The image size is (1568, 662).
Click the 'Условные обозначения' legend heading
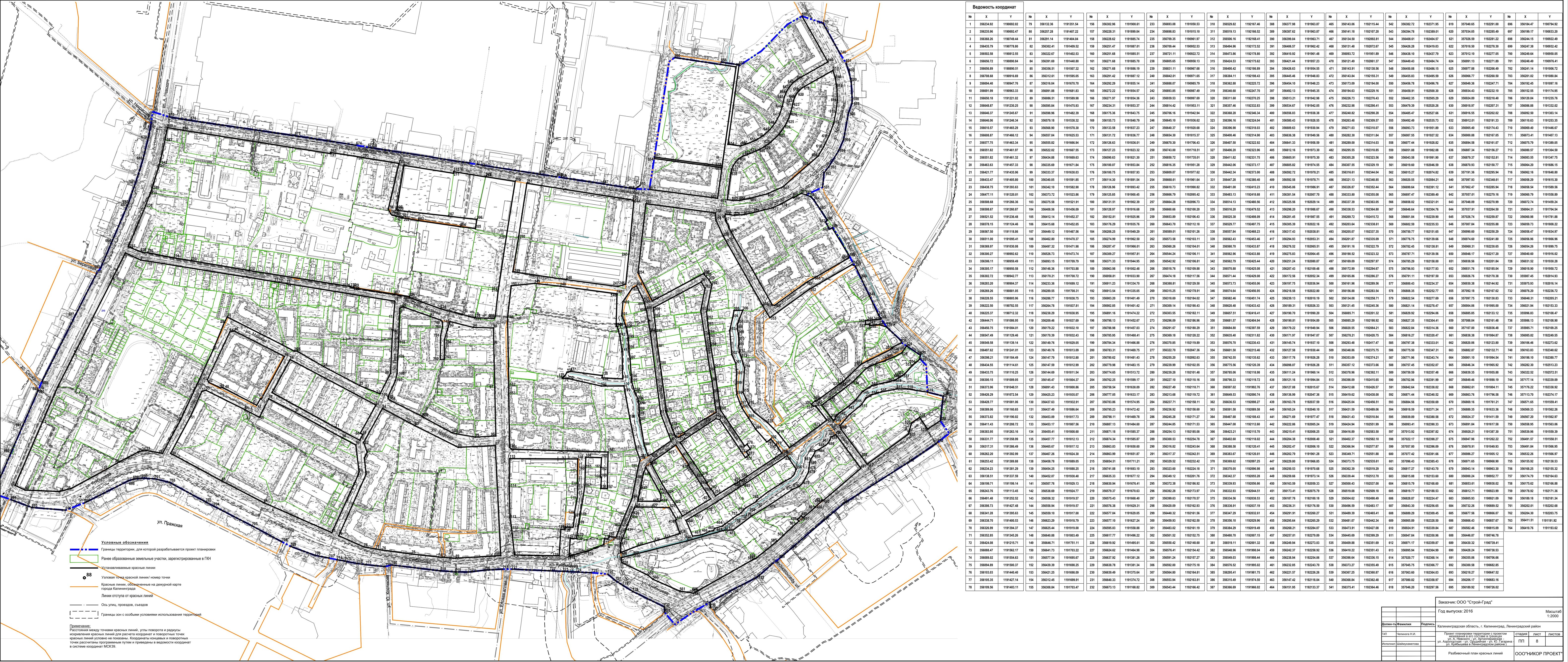pyautogui.click(x=125, y=543)
